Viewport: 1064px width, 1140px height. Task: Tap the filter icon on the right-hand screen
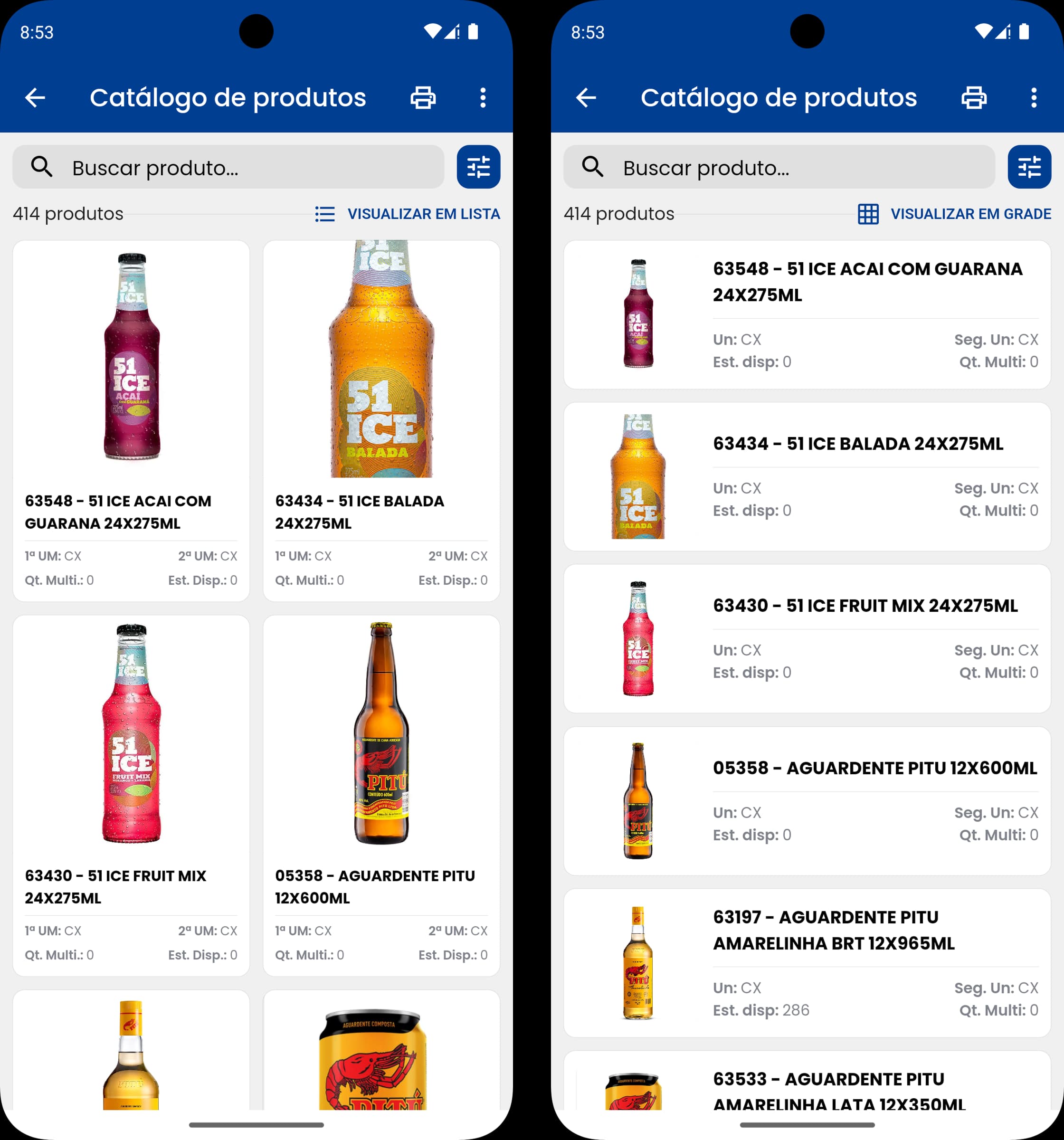[1030, 167]
